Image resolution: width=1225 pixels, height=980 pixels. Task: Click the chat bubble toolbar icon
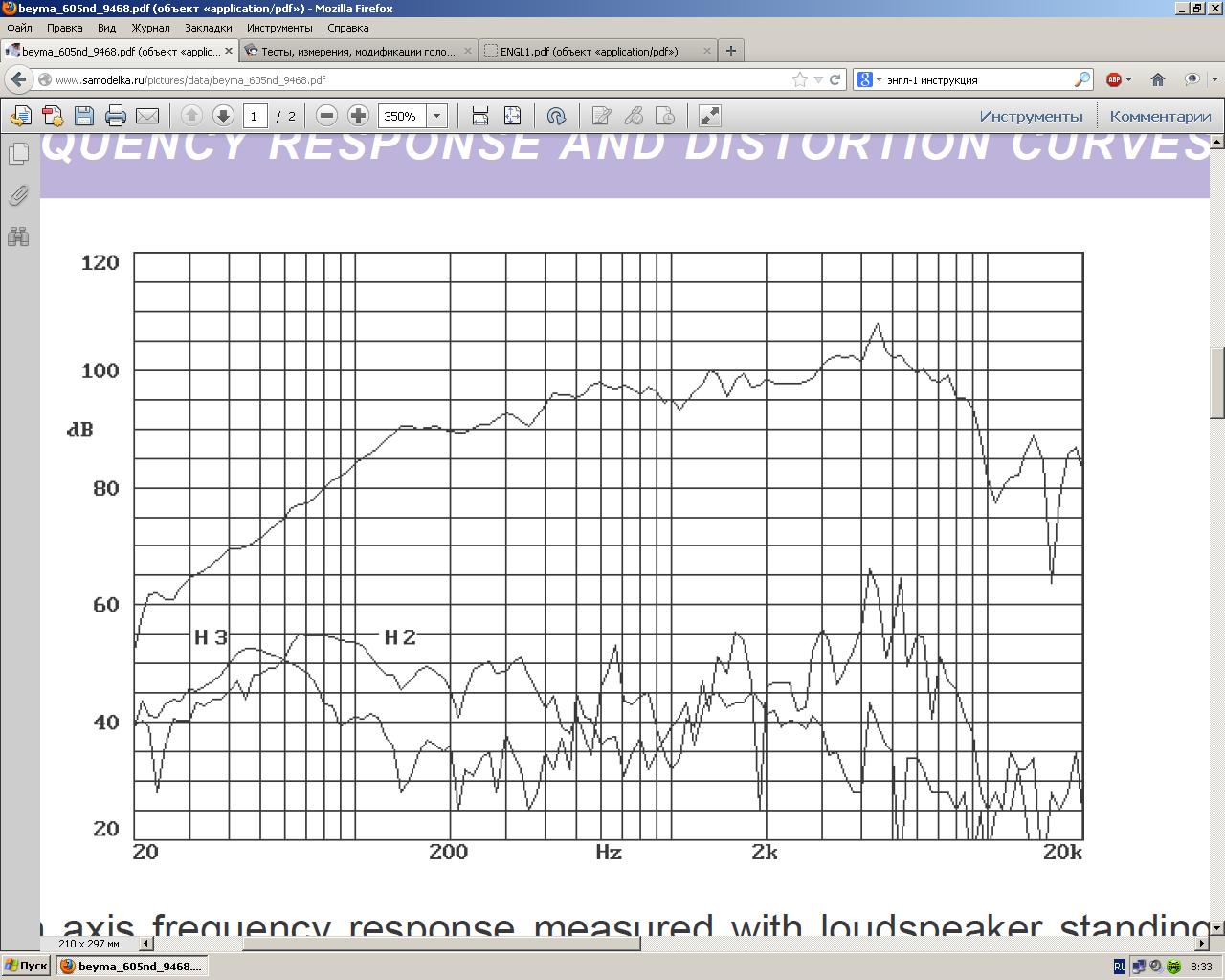(1192, 79)
